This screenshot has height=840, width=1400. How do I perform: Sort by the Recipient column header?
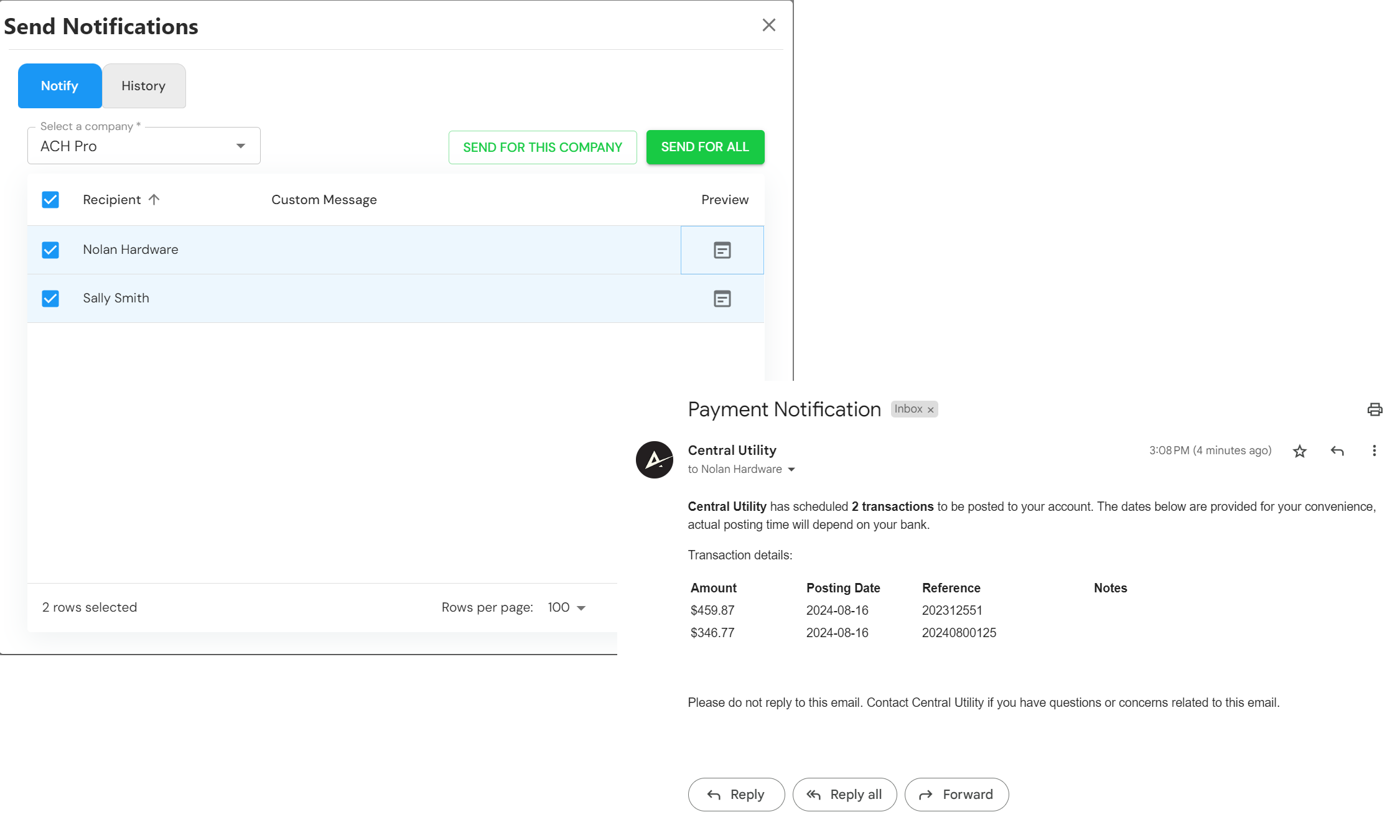[x=113, y=200]
